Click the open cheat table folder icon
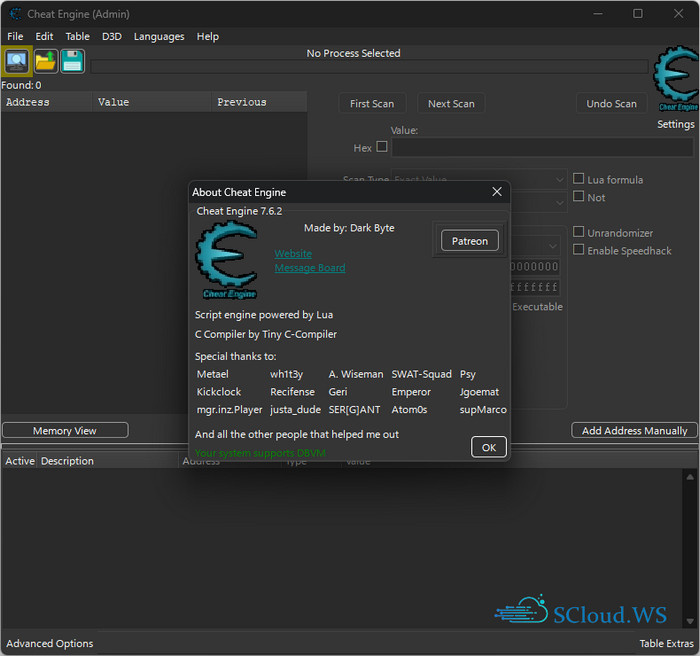The image size is (700, 656). pos(45,61)
